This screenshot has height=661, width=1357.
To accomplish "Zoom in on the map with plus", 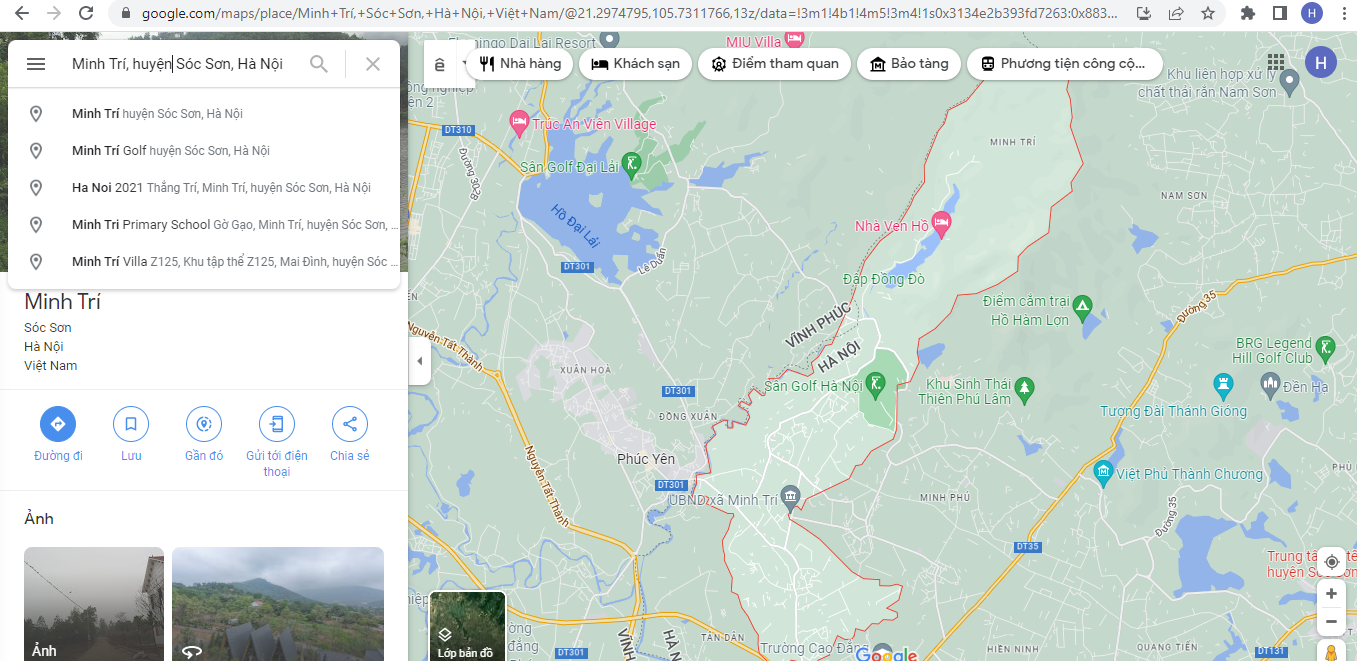I will 1331,594.
